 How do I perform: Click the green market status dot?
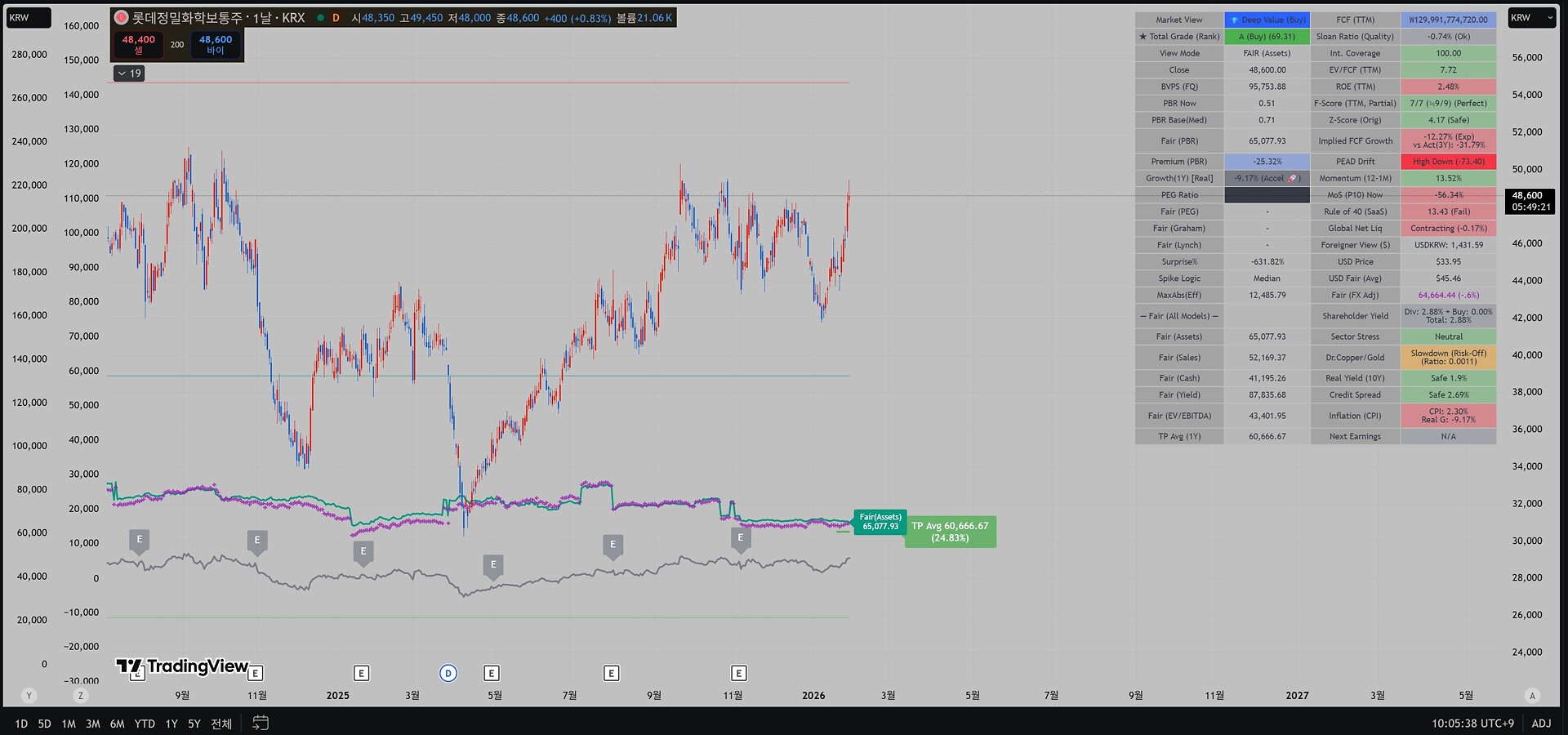tap(320, 17)
